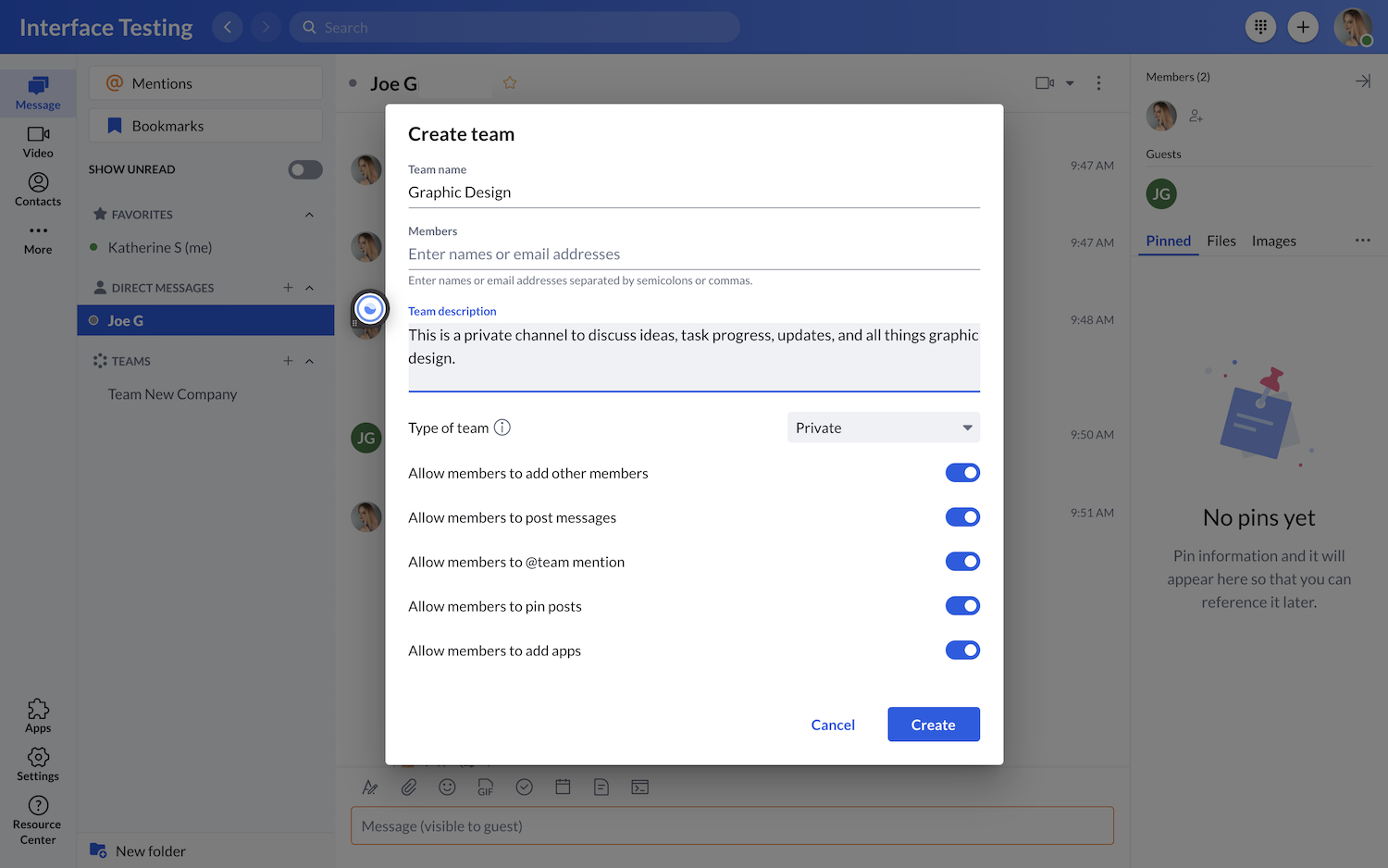Go back with the navigation arrow
1388x868 pixels.
(228, 27)
